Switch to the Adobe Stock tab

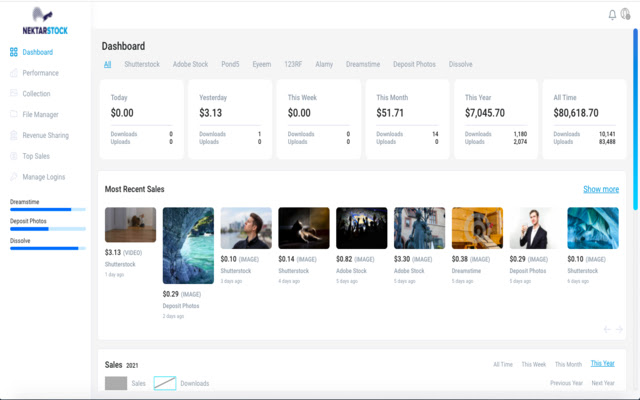coord(190,64)
